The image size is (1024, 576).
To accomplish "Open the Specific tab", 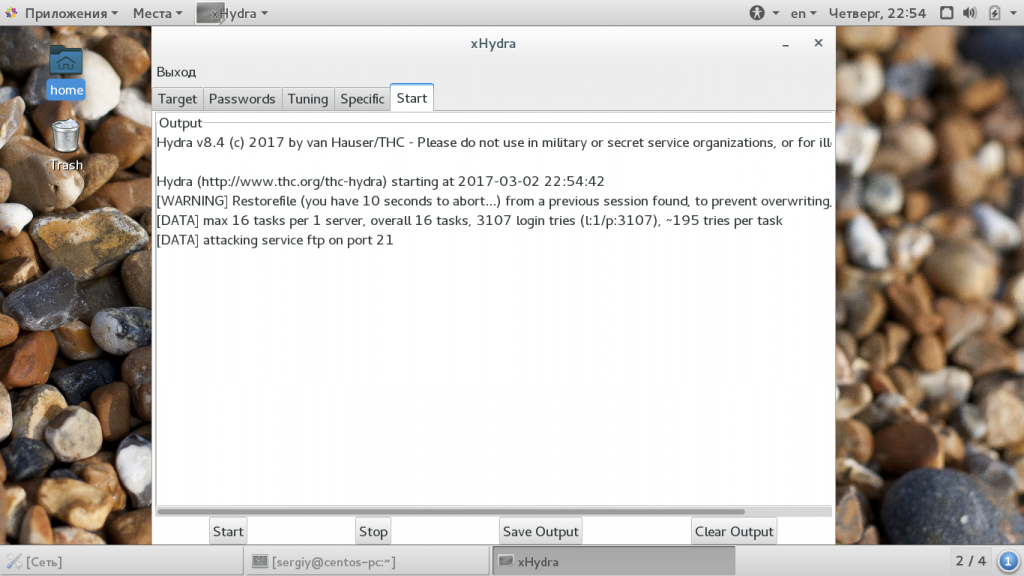I will coord(362,99).
